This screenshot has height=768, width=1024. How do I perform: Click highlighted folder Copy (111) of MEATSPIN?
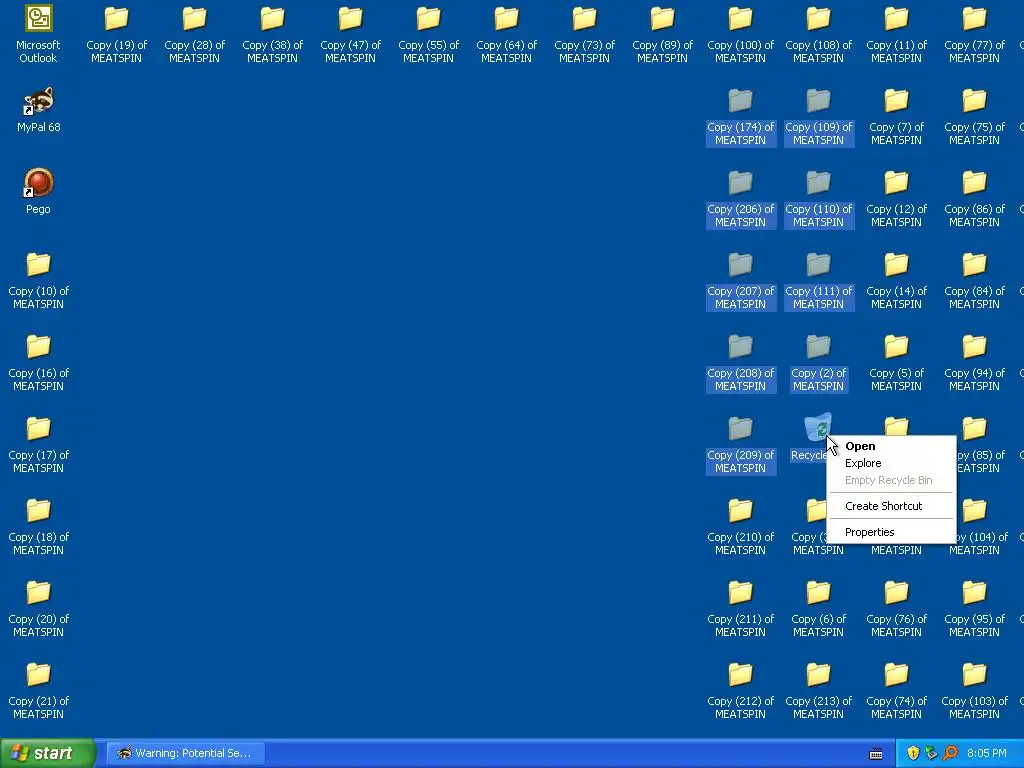[x=818, y=280]
